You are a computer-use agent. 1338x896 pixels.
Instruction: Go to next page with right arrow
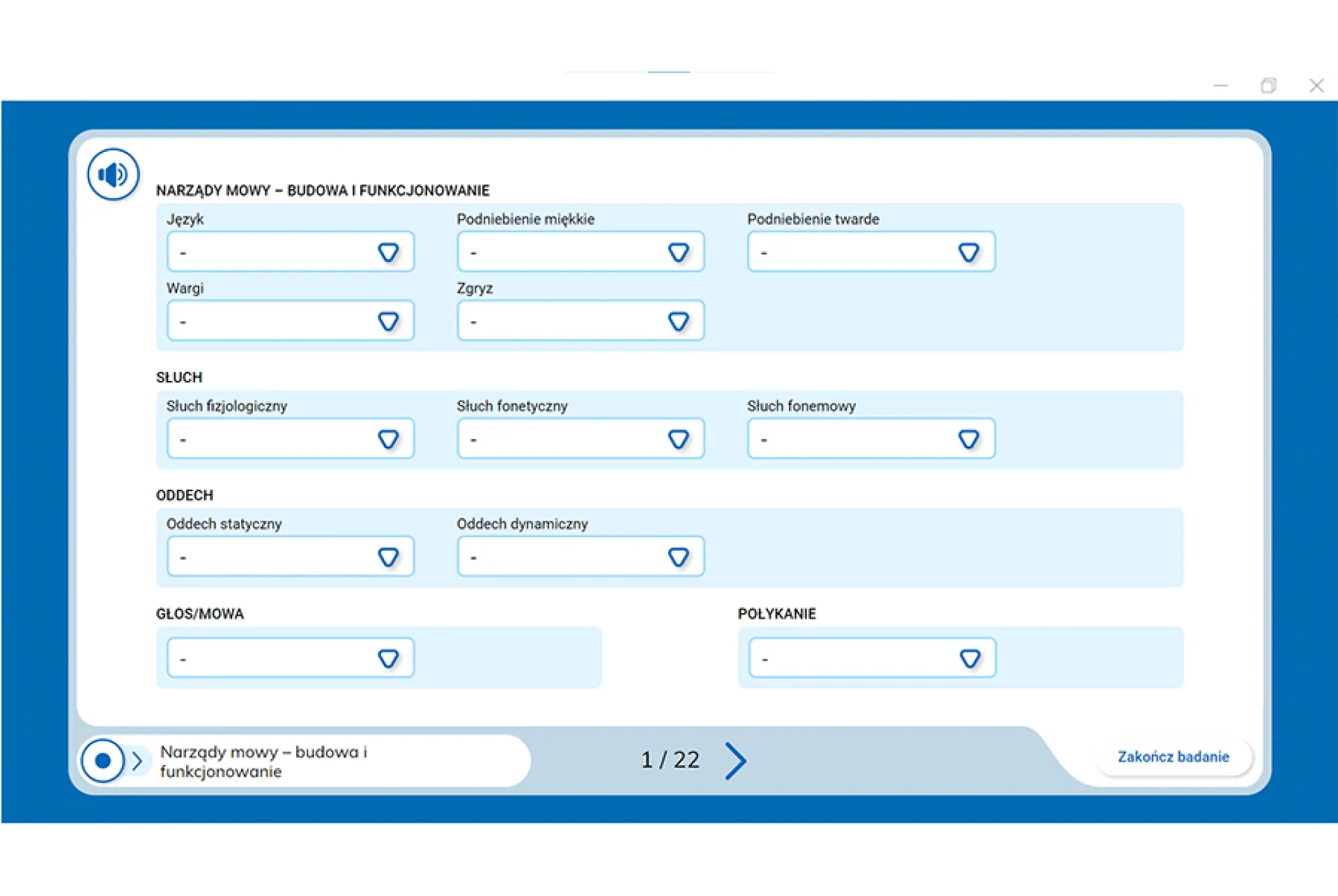(x=735, y=760)
